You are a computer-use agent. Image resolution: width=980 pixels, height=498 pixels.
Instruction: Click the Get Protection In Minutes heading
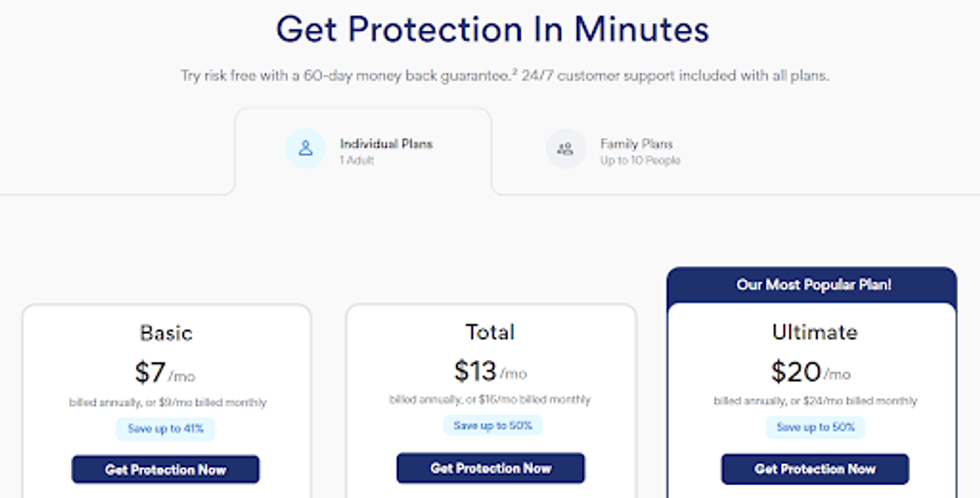[492, 29]
